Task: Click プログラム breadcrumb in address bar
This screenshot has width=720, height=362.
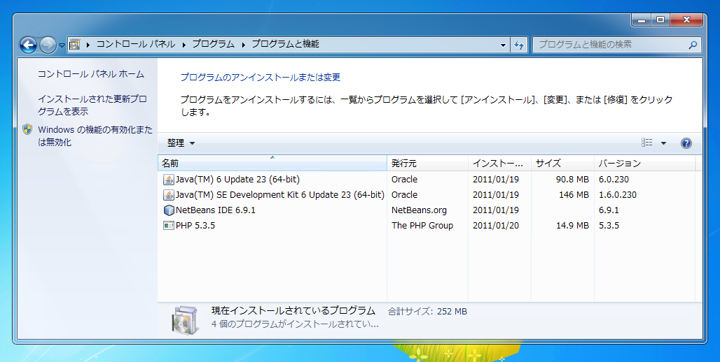Action: pyautogui.click(x=213, y=44)
